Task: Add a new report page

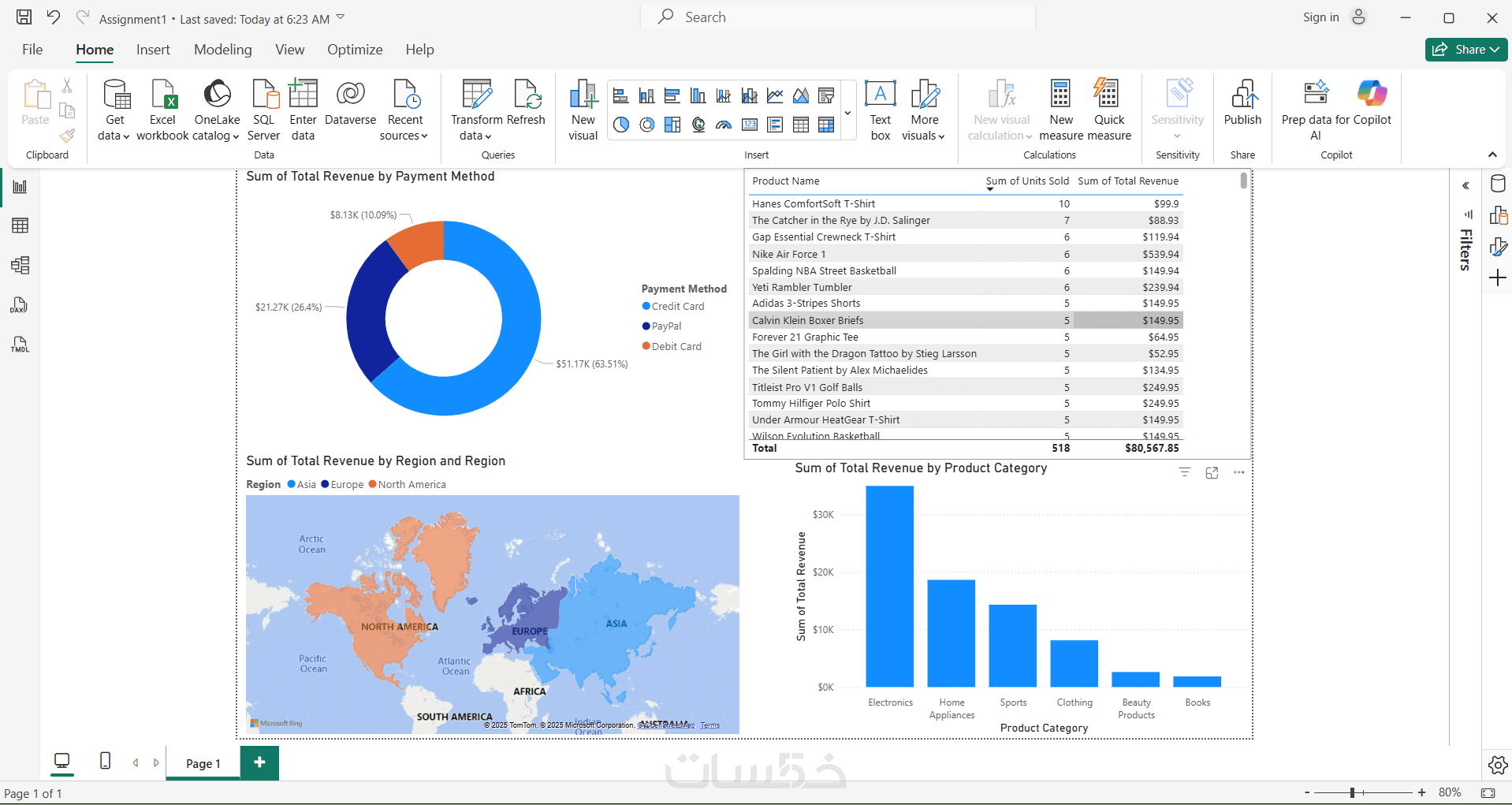Action: [259, 762]
